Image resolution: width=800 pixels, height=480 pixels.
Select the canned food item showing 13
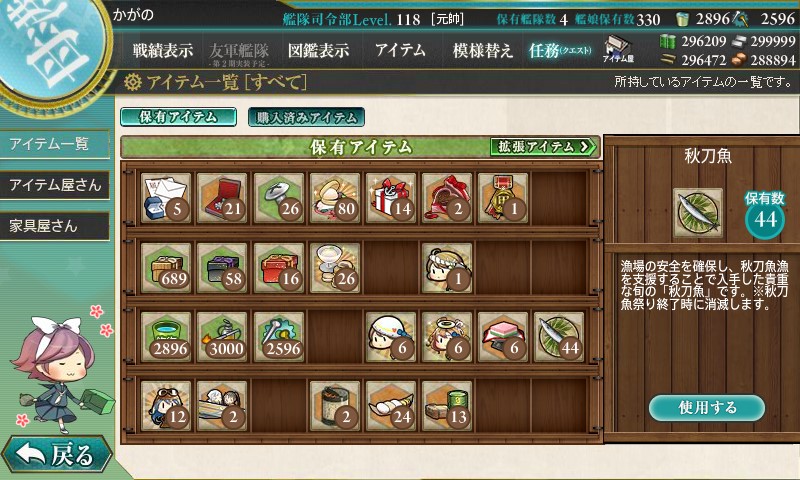(x=447, y=406)
